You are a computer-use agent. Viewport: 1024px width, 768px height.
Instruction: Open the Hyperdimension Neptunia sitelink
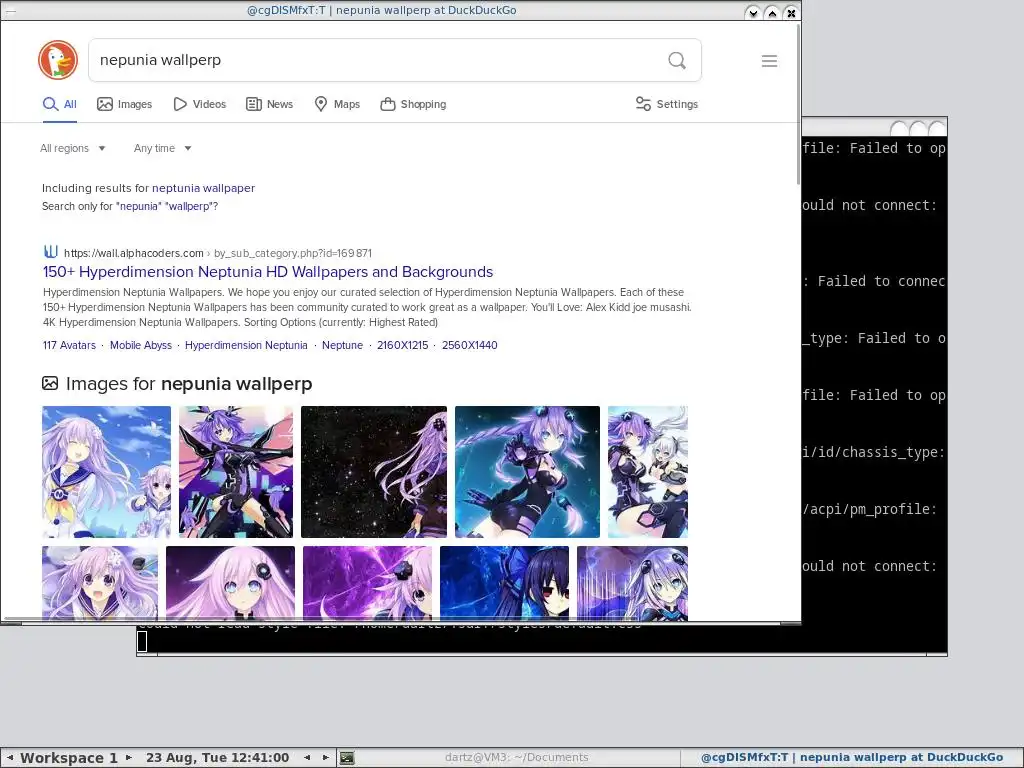pos(246,345)
